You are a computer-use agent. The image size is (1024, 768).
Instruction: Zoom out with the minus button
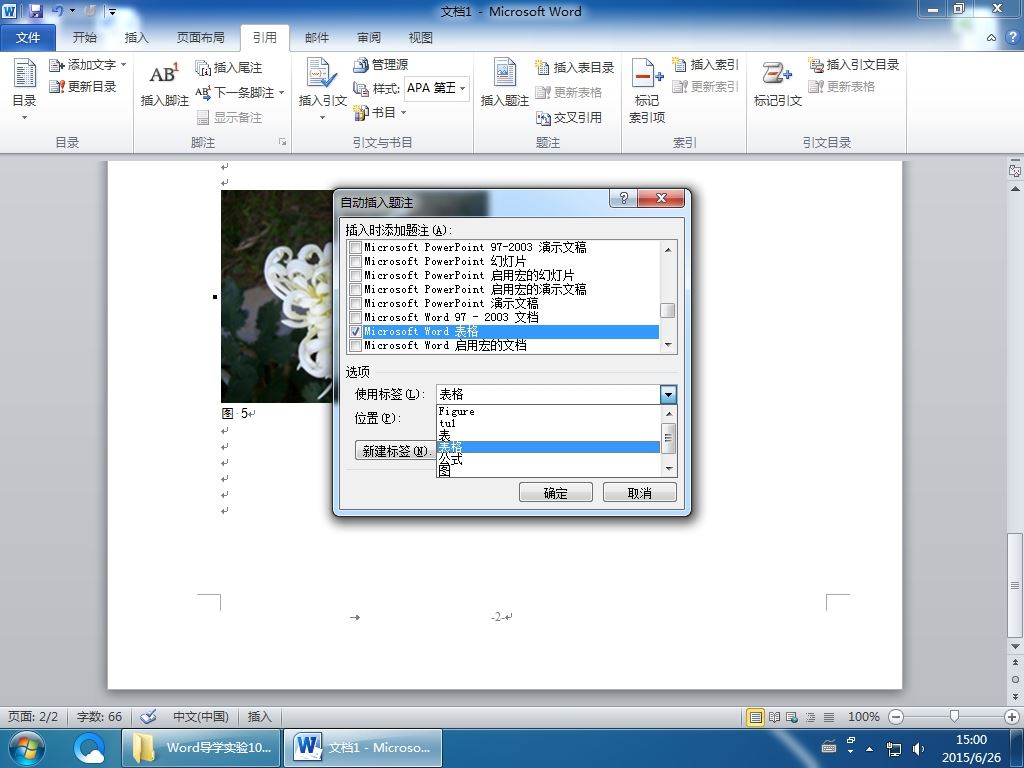coord(896,717)
